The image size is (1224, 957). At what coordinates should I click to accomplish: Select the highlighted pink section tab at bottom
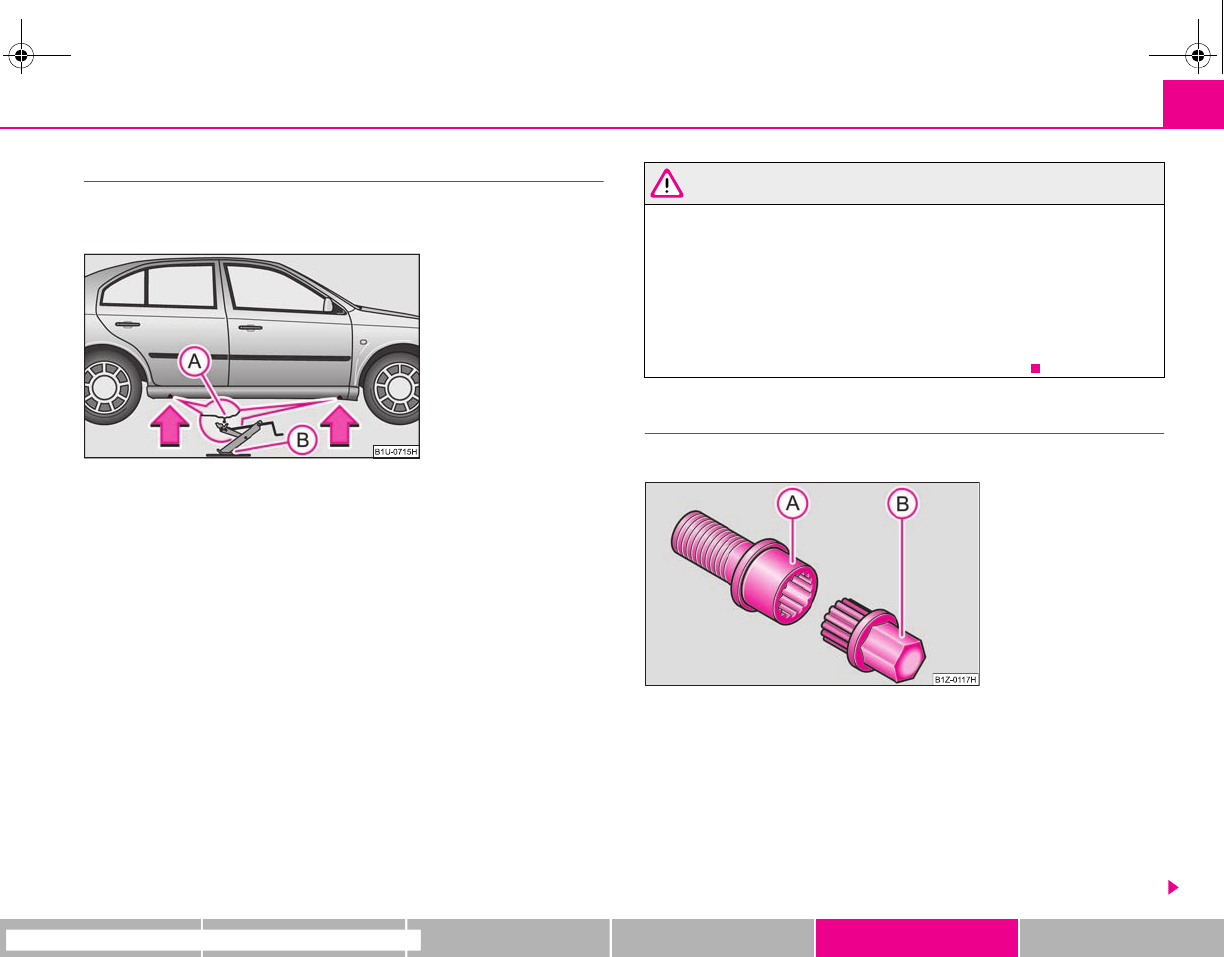click(x=916, y=938)
